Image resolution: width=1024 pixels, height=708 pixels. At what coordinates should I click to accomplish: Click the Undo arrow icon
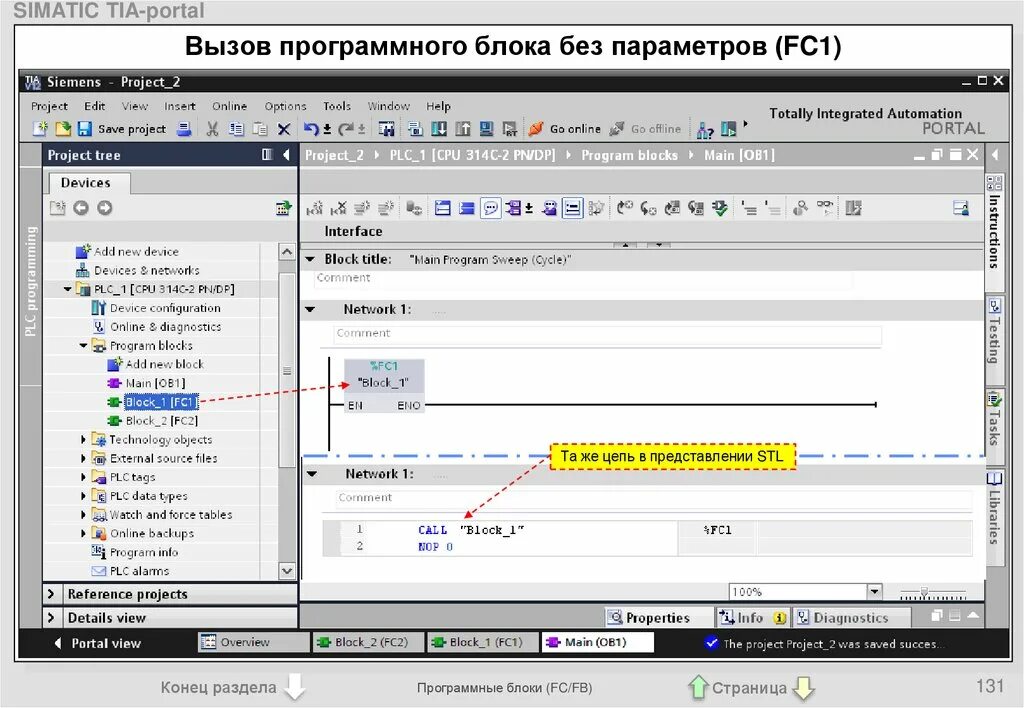click(x=312, y=129)
